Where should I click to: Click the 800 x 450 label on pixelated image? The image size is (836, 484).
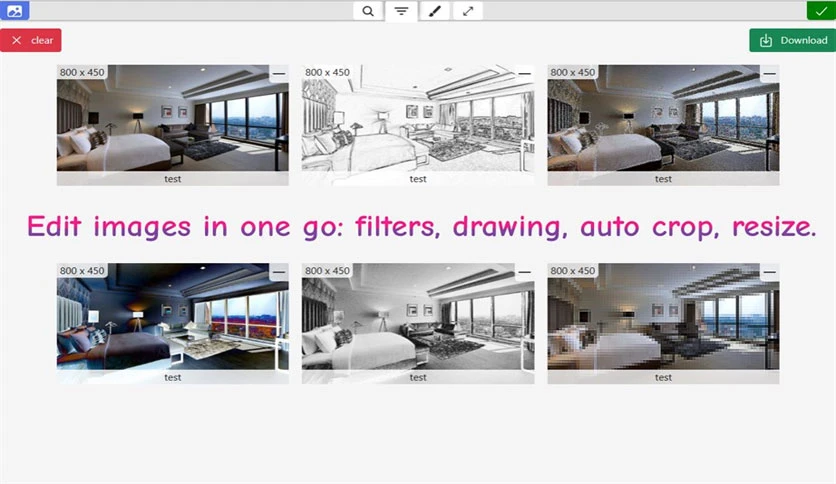[x=573, y=271]
